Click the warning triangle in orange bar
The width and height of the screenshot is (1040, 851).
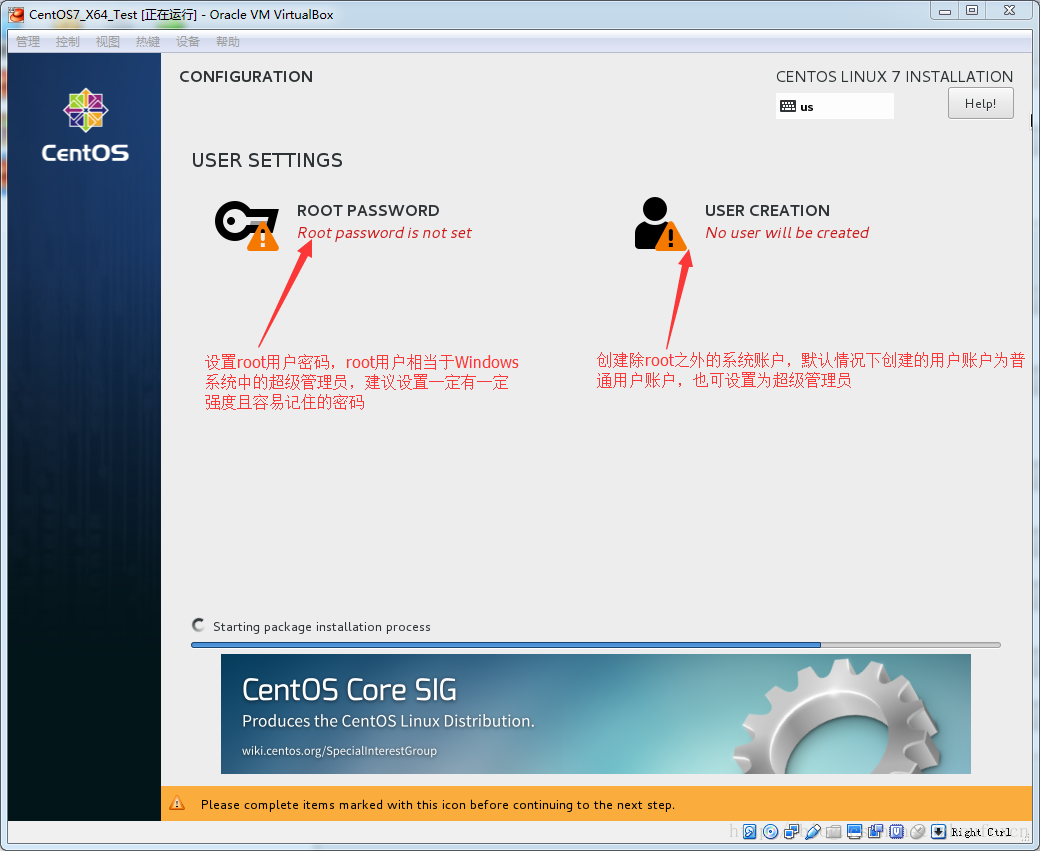click(177, 803)
